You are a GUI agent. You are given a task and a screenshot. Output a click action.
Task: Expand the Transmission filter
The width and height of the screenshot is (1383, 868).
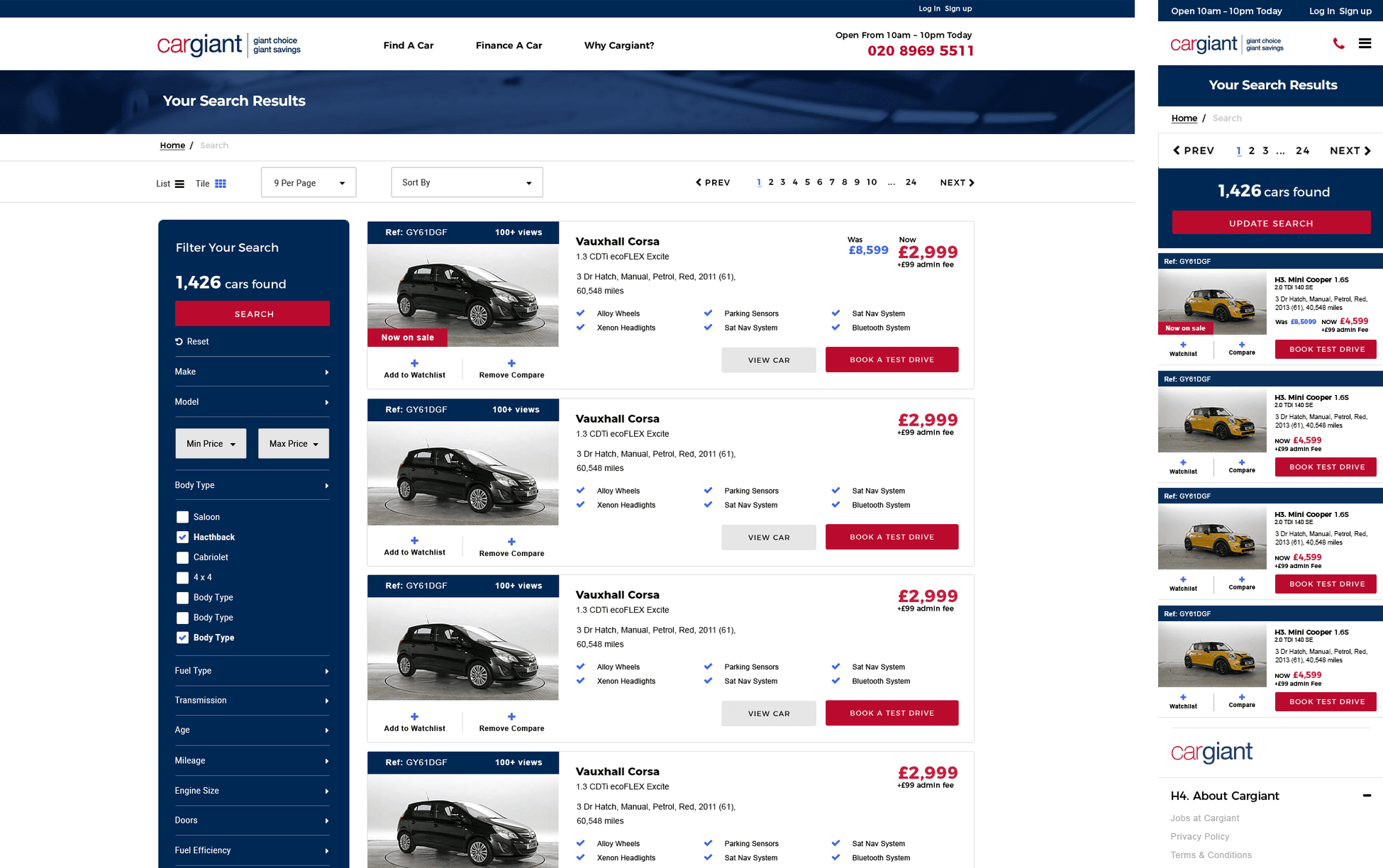click(x=252, y=701)
